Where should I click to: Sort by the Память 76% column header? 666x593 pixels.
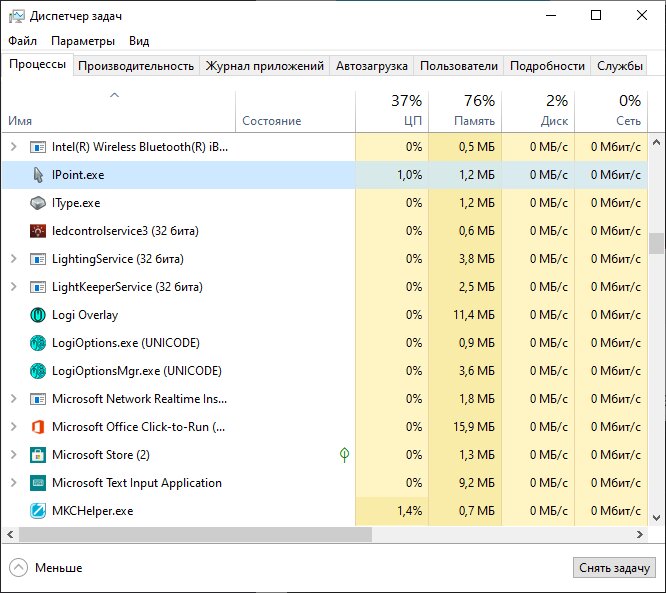(x=465, y=111)
